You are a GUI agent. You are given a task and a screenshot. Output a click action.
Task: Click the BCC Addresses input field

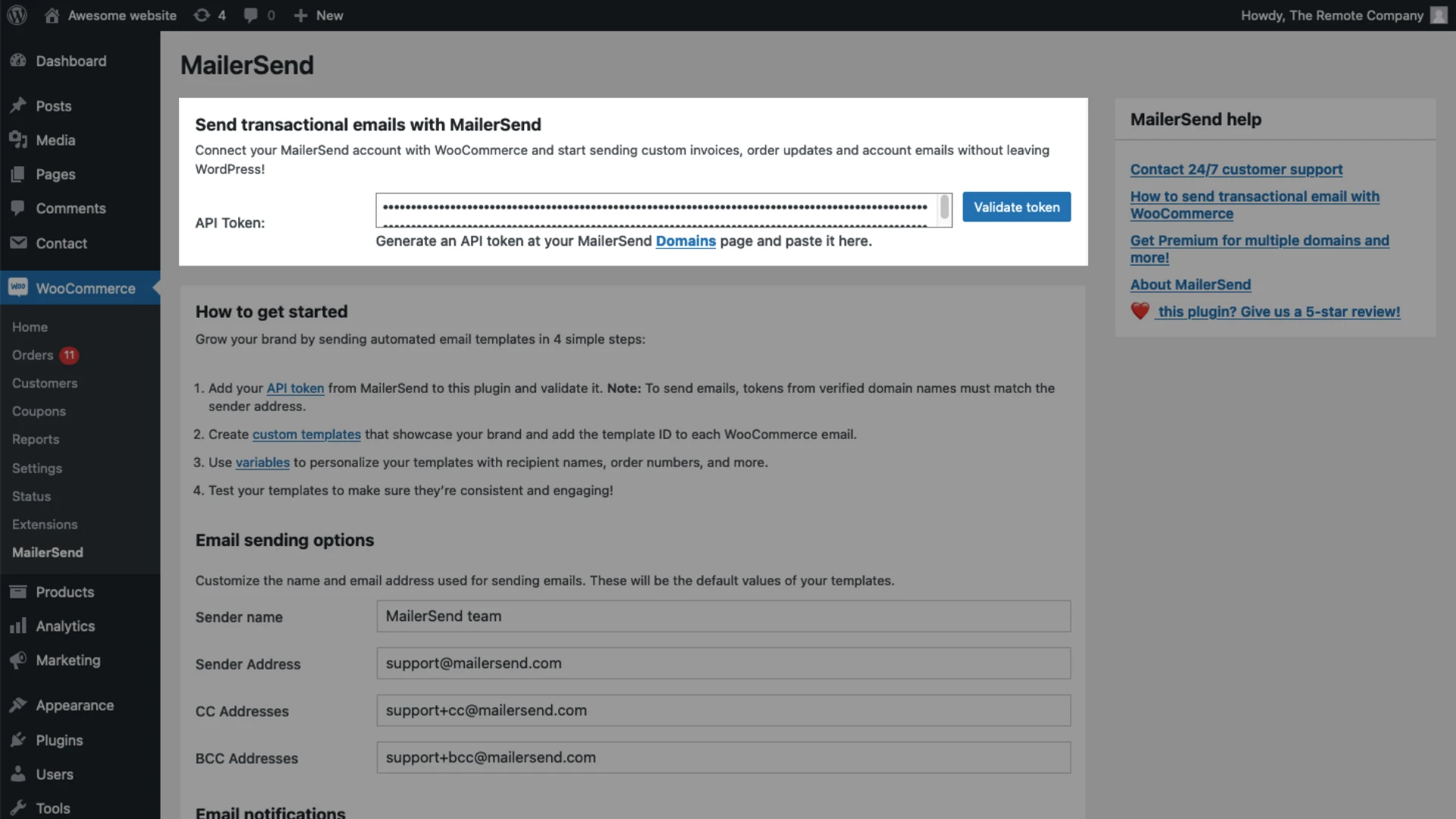pos(723,757)
